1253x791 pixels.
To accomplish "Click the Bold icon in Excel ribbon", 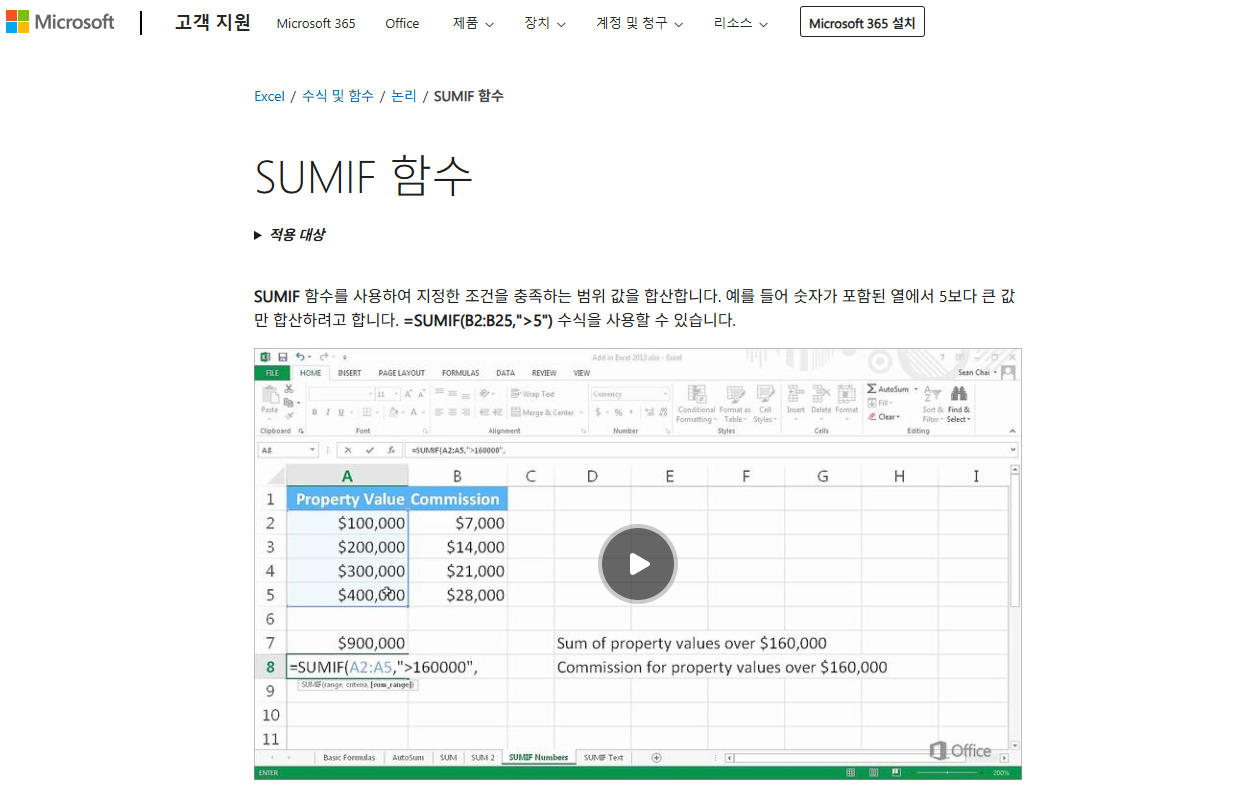I will [314, 412].
